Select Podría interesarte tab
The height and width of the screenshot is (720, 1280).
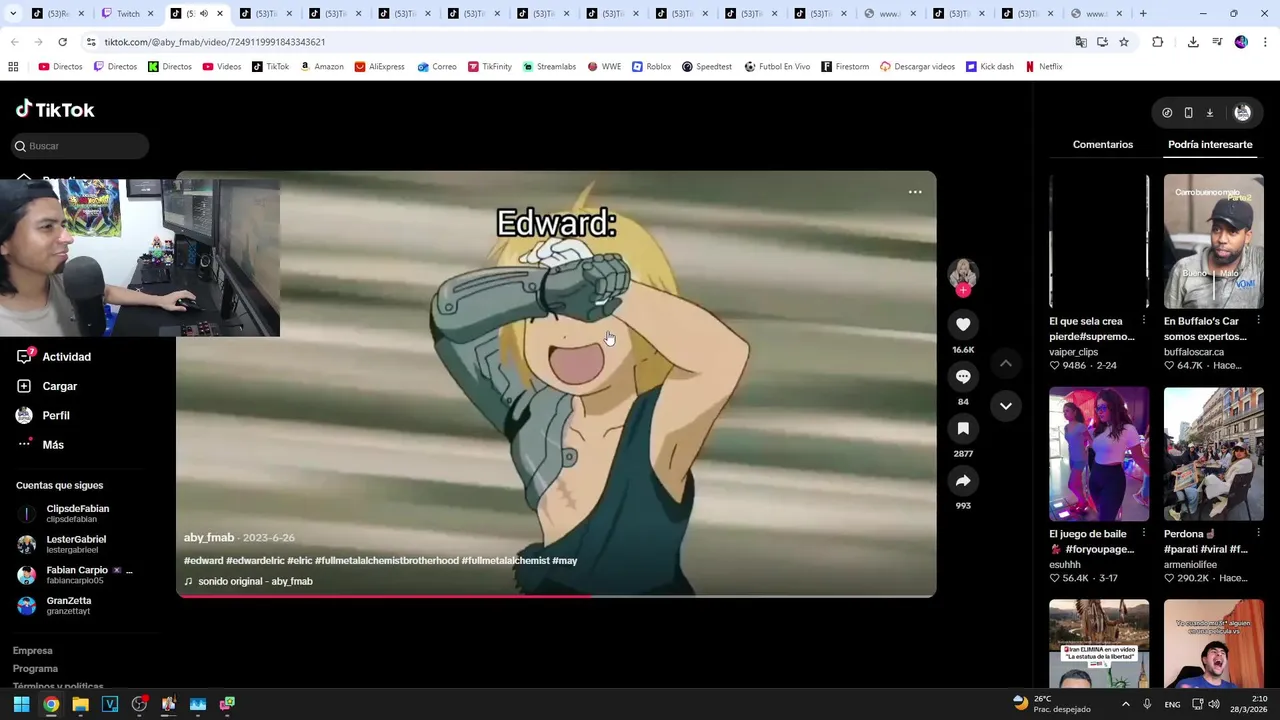[x=1210, y=145]
